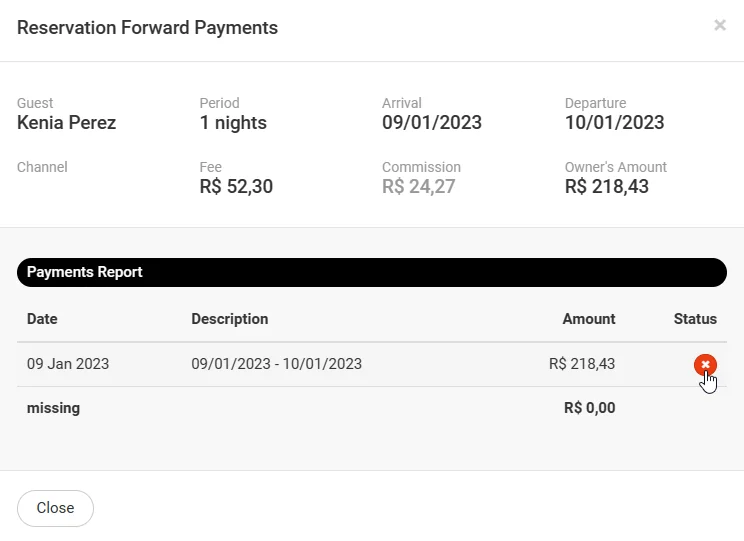Click the Amount column header
This screenshot has height=541, width=744.
click(x=589, y=319)
